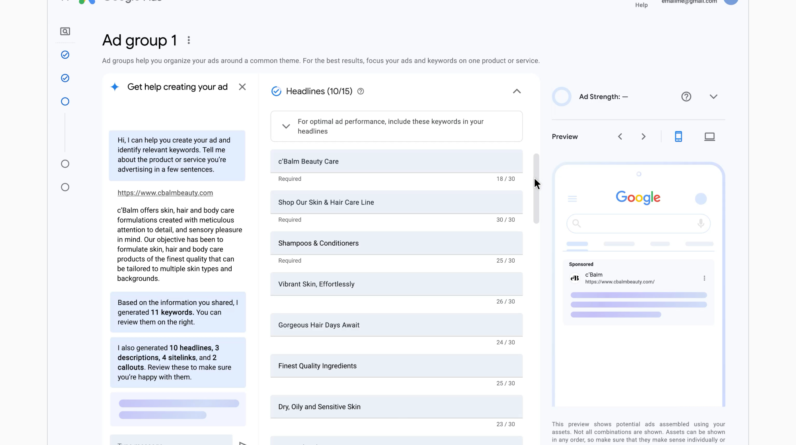Click the Help link in the top bar

coord(641,5)
